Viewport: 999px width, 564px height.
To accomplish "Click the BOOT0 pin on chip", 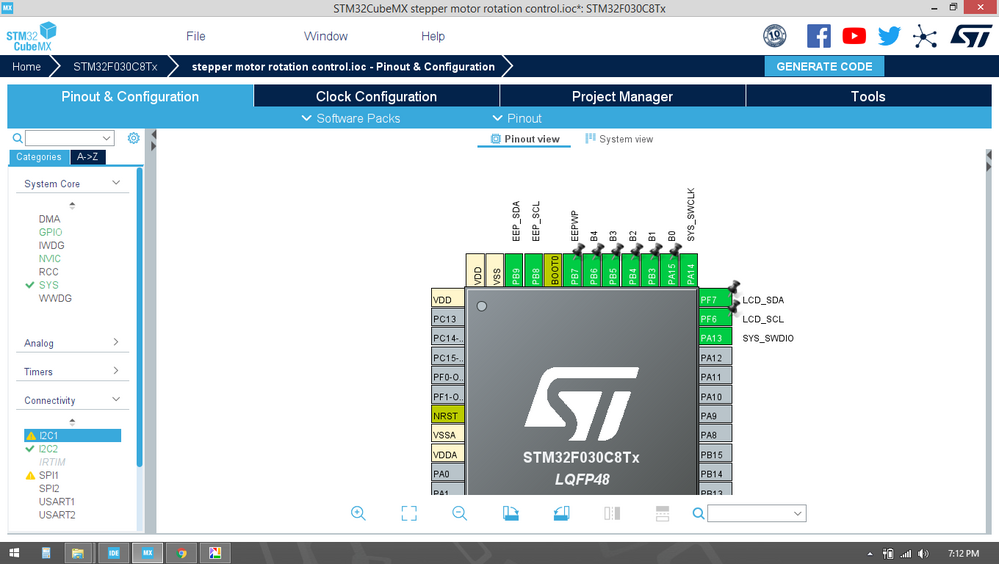I will [553, 270].
